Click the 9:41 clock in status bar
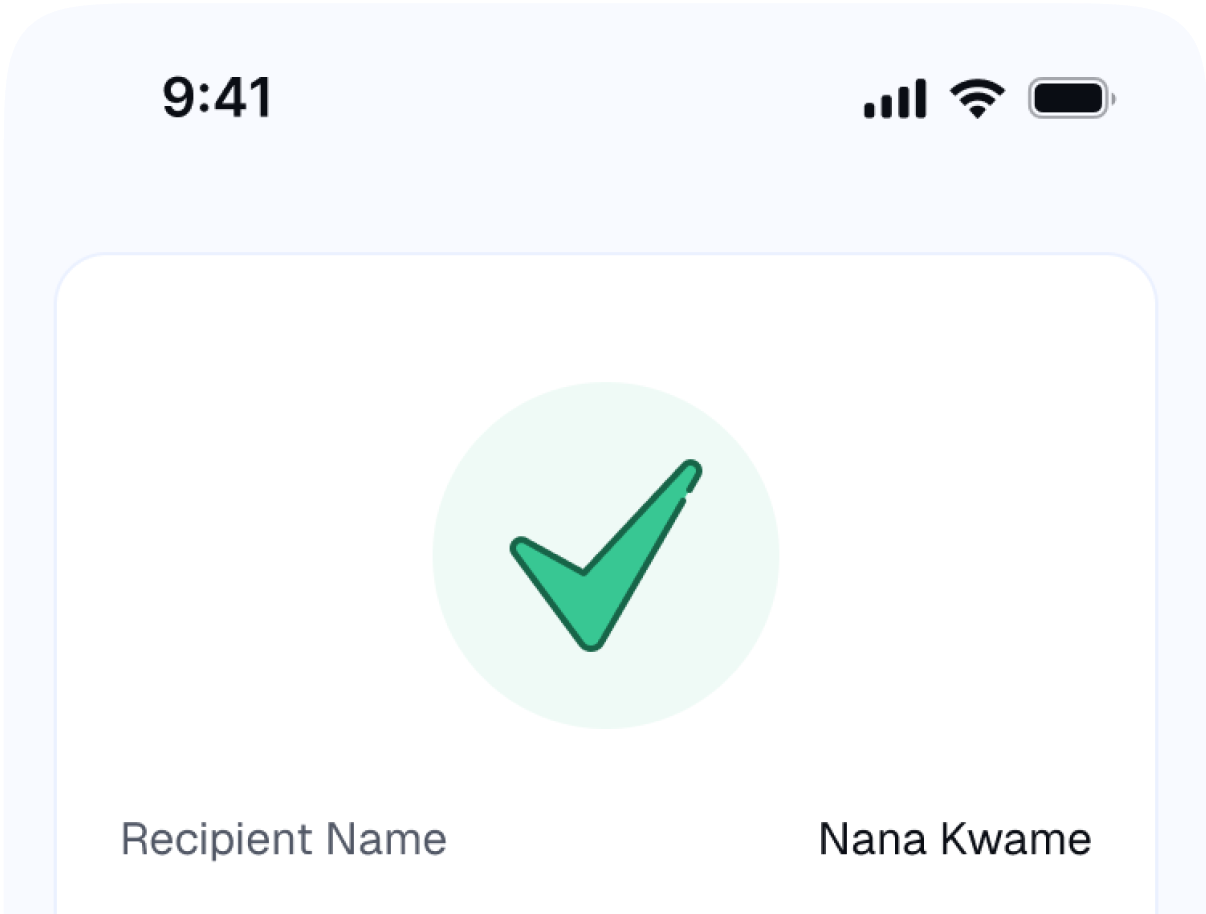Viewport: 1206px width, 914px height. [217, 99]
